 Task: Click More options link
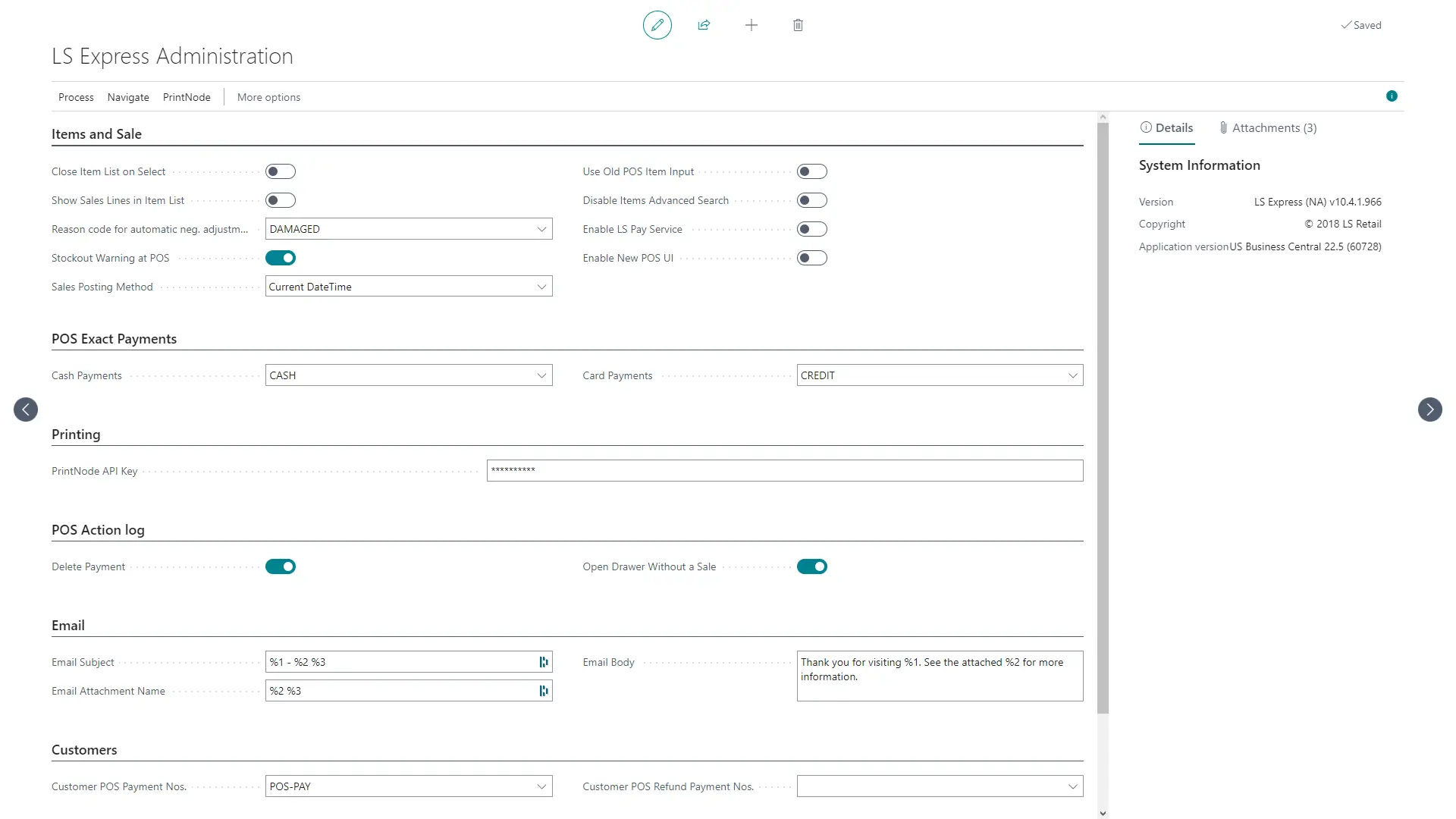coord(268,97)
